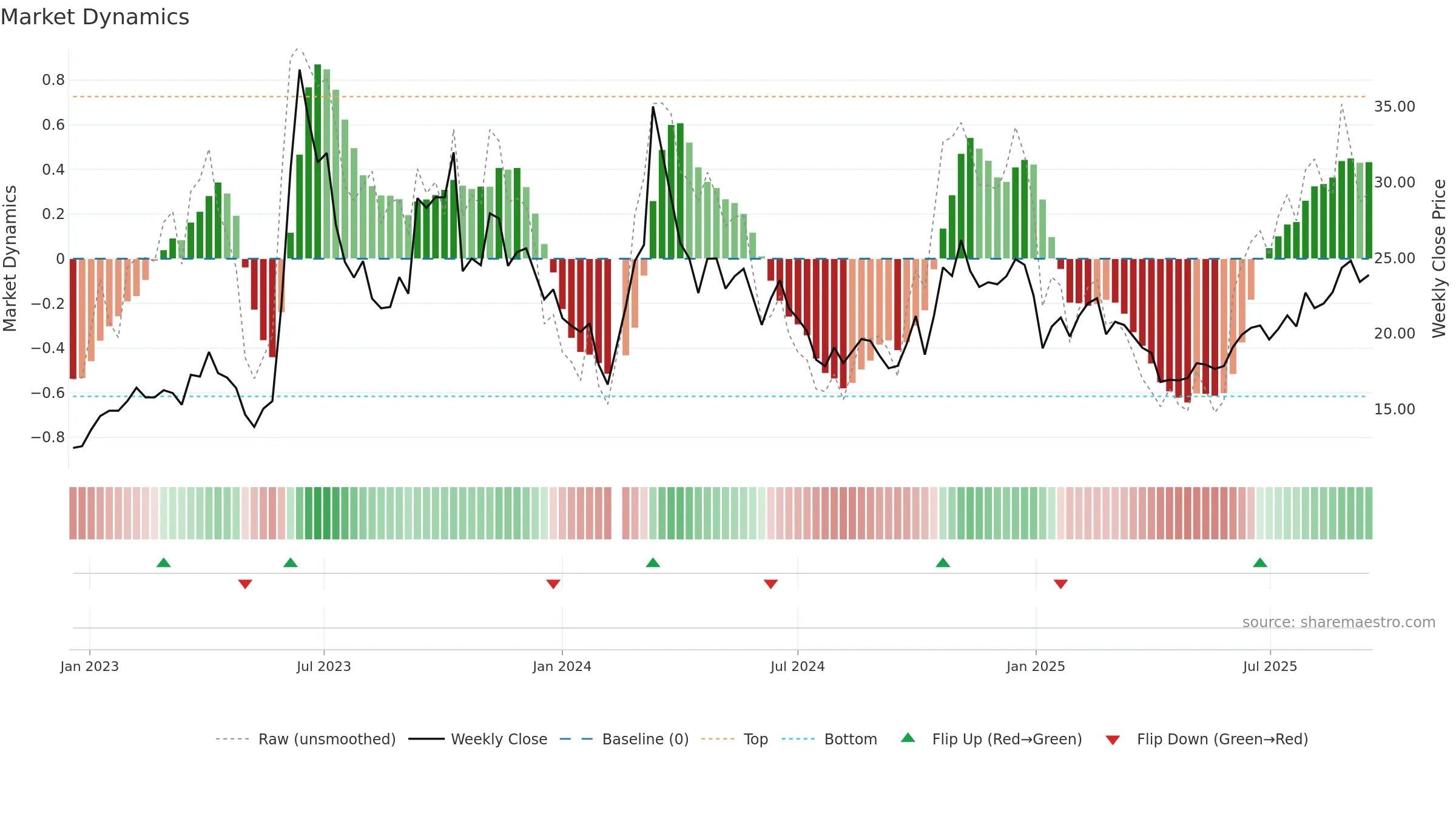Viewport: 1456px width, 819px height.
Task: Click the Jan 2024 x-axis label
Action: click(x=562, y=666)
